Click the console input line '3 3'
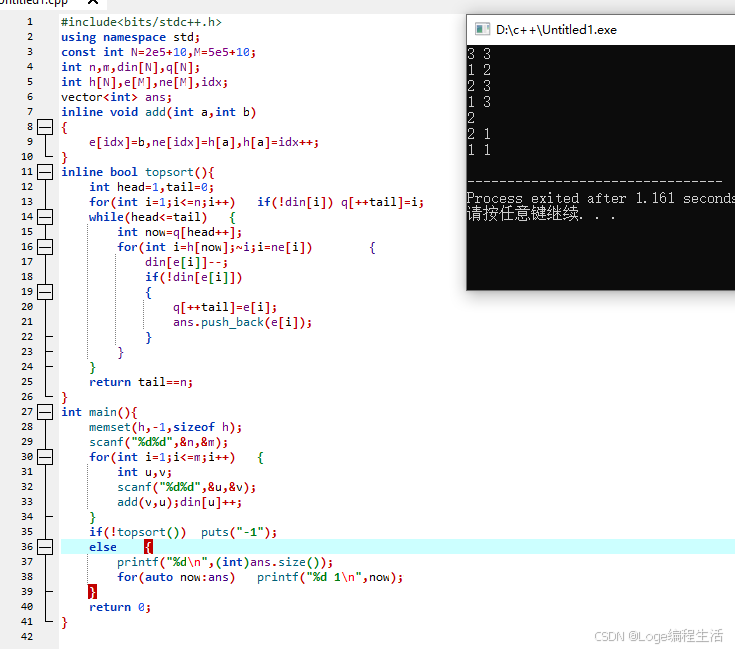This screenshot has width=735, height=649. [x=479, y=53]
